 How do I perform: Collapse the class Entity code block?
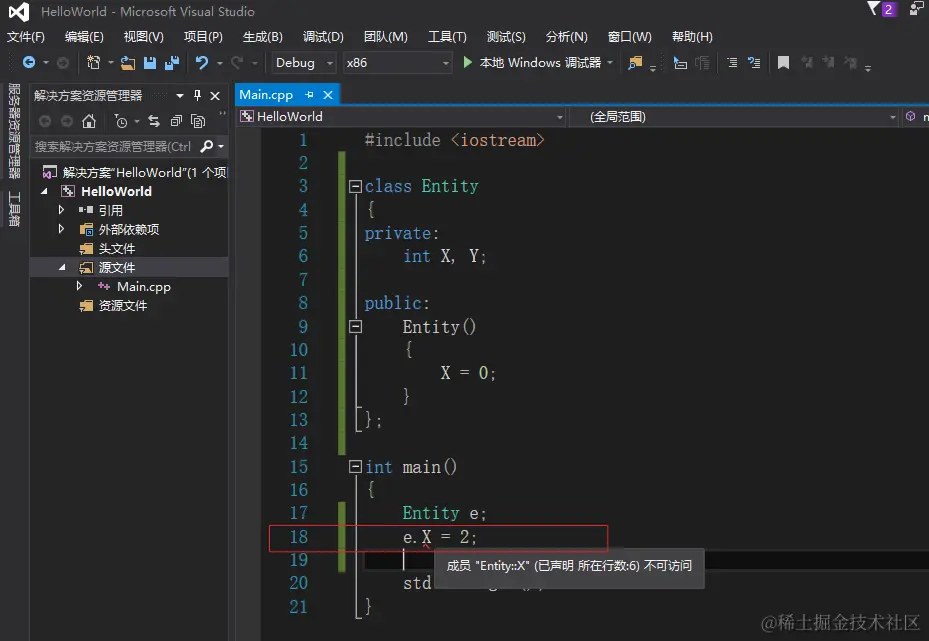point(354,186)
